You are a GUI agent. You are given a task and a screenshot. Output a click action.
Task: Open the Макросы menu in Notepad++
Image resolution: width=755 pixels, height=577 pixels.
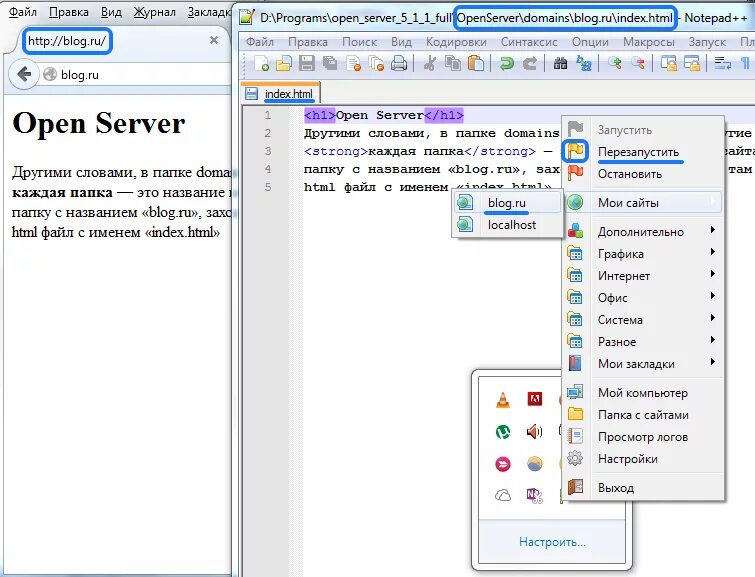(x=649, y=42)
